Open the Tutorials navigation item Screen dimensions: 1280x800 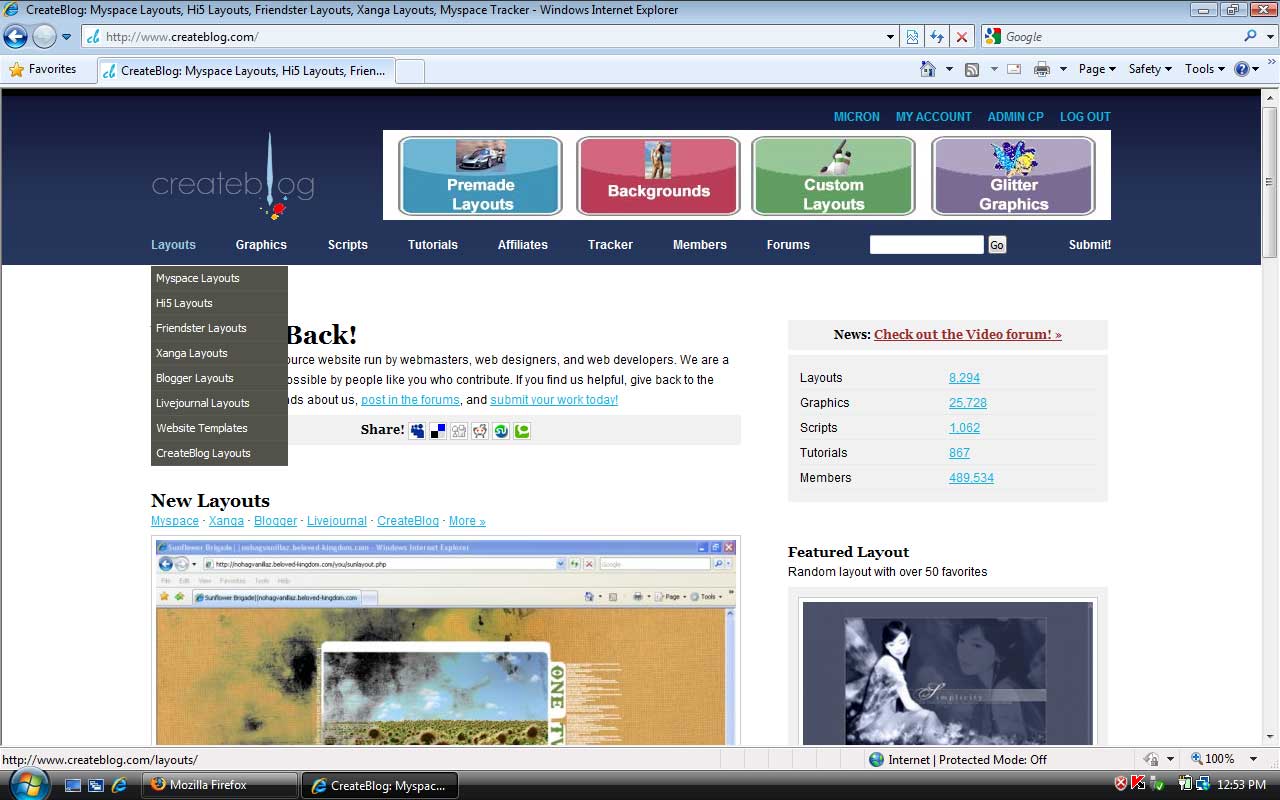click(x=433, y=245)
